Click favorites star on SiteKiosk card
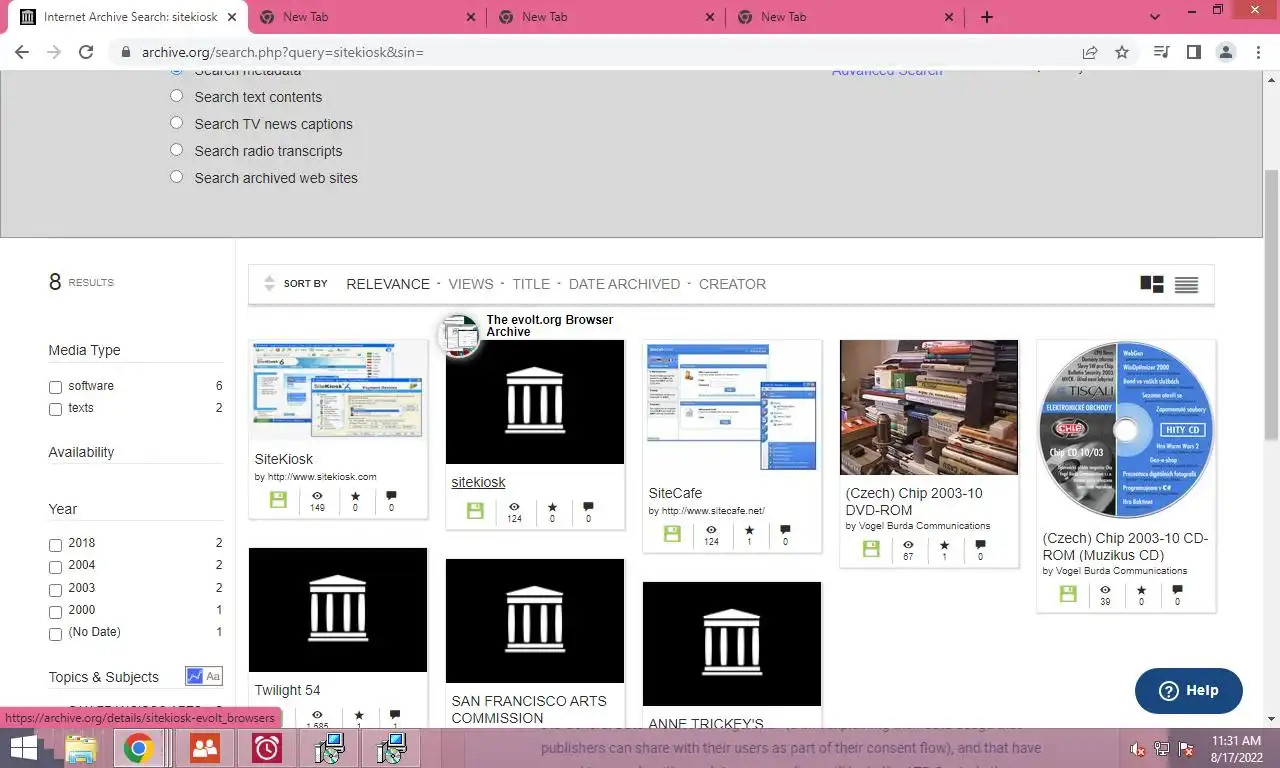The image size is (1280, 768). coord(355,495)
